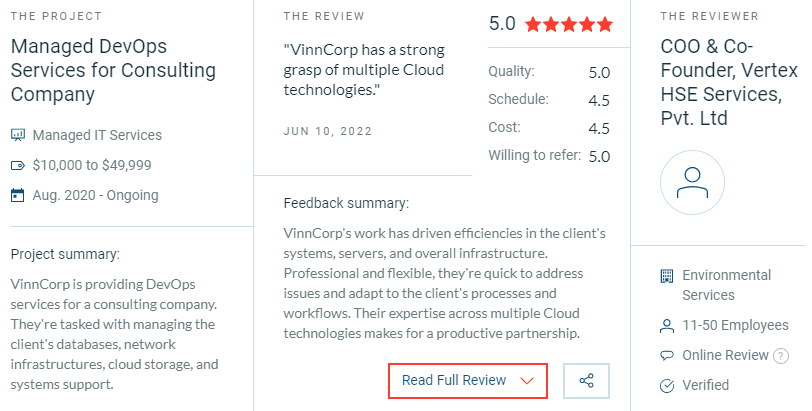Click the person icon beside 11-50 Employees
Screen dimensions: 812x411
point(667,326)
